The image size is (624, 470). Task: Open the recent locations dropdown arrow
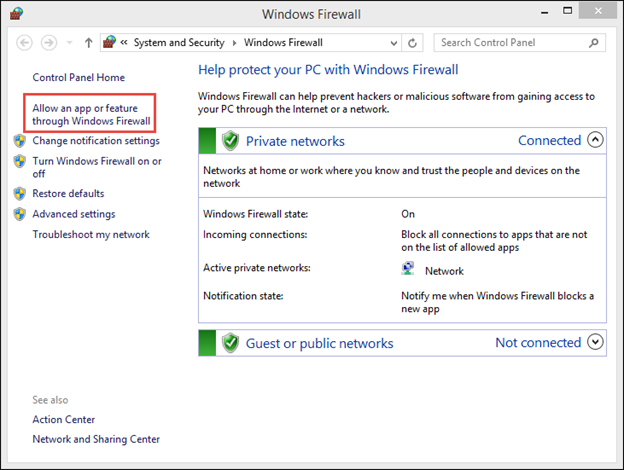click(70, 43)
